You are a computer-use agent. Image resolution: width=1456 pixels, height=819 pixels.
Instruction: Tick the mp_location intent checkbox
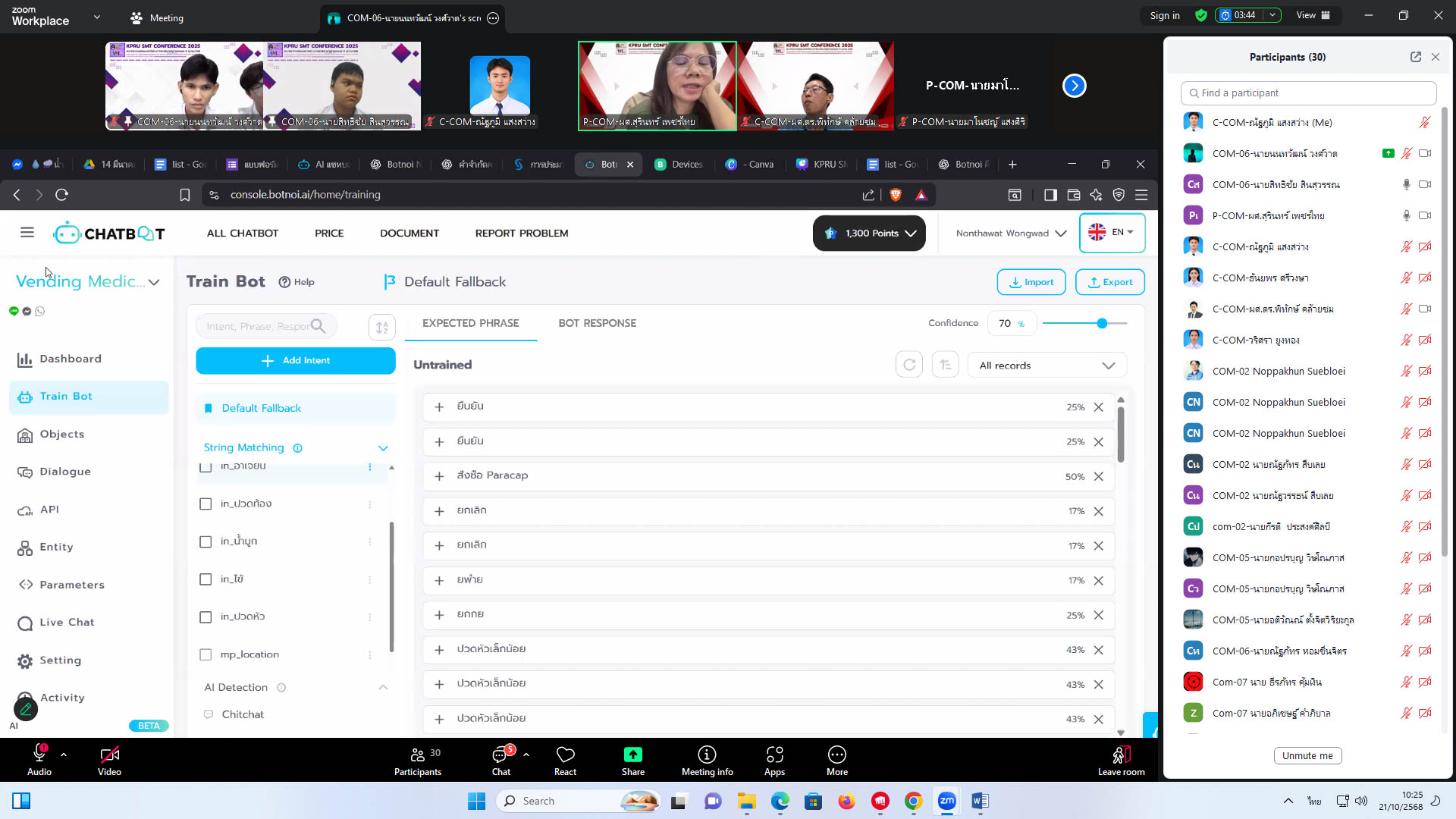206,654
